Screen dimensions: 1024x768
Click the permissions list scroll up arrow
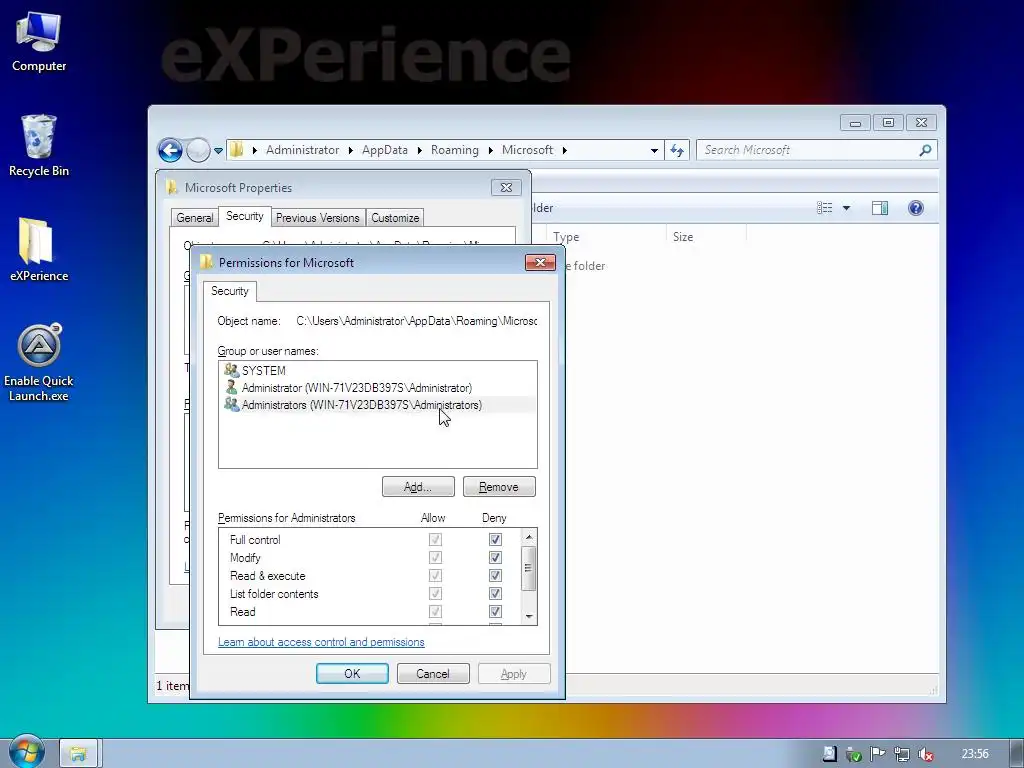coord(529,537)
